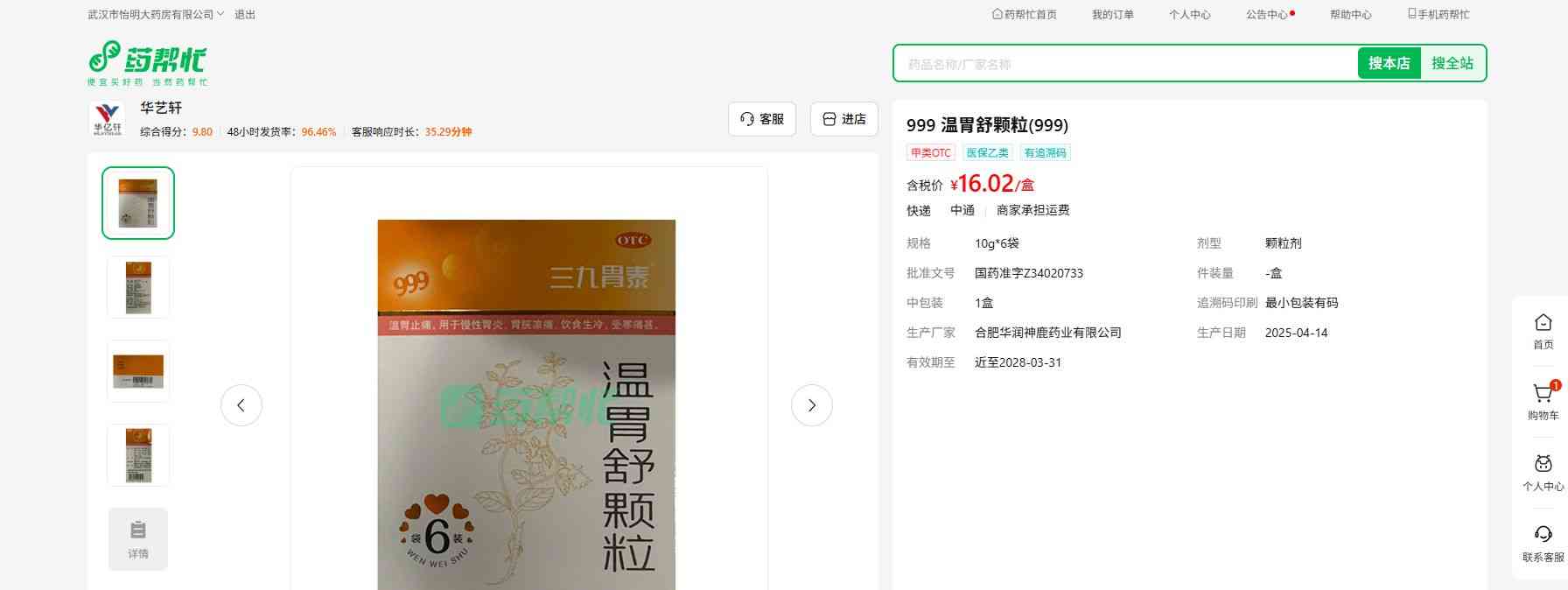Open 帮助中心 in top navigation

(1350, 15)
